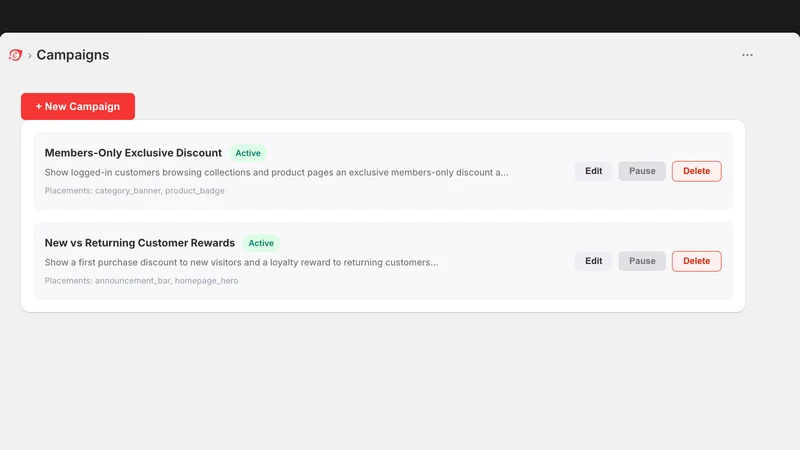
Task: Click 'Placements: announcement_bar, homepage_hero' text
Action: [x=141, y=280]
